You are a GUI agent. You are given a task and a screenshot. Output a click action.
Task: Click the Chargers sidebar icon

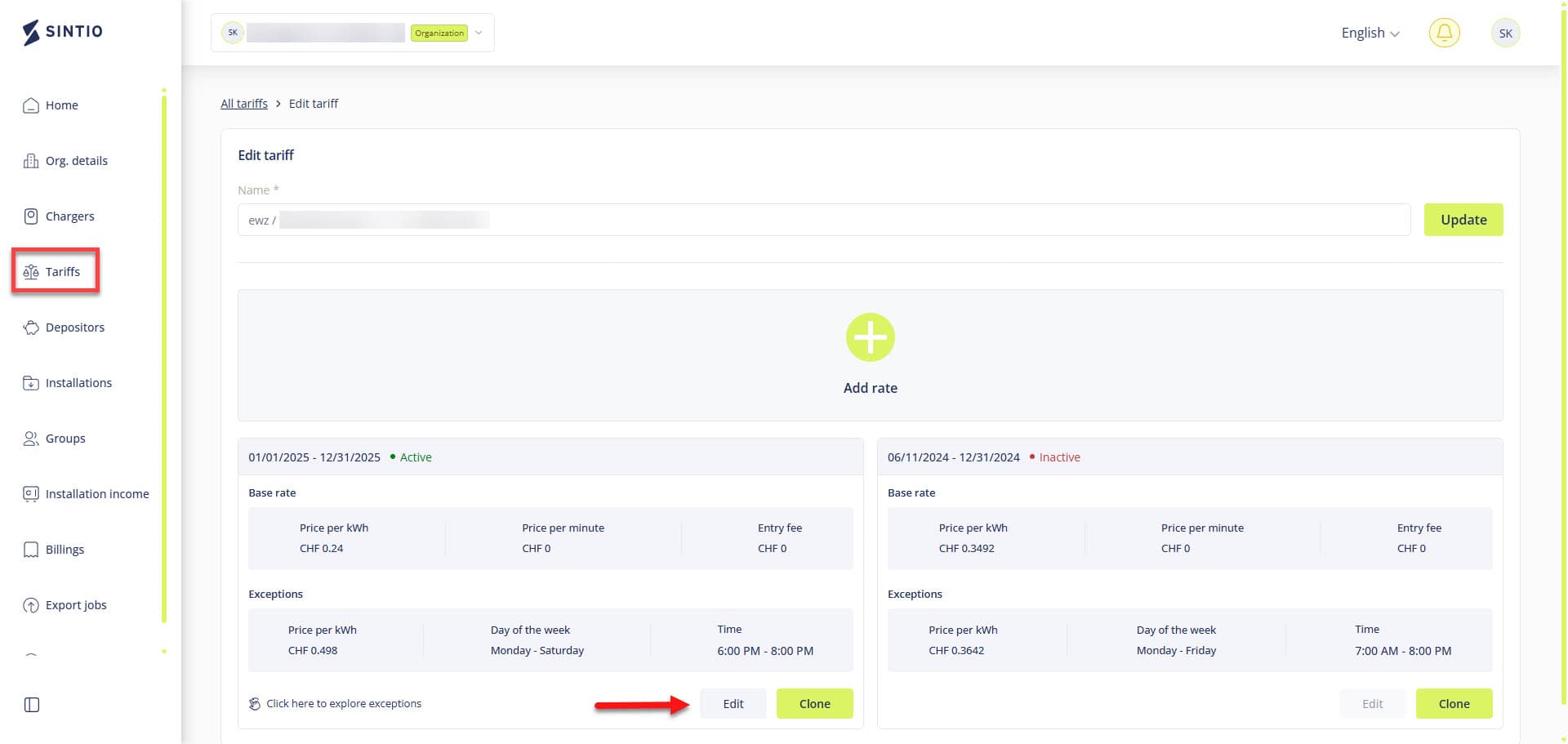[x=31, y=216]
